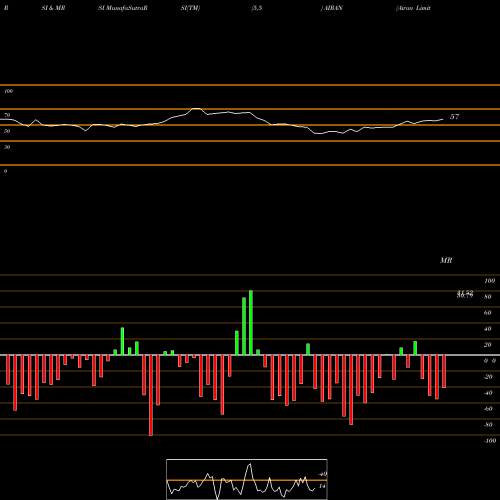Click the "14" value in mini chart
500x500 pixels.
point(322,486)
